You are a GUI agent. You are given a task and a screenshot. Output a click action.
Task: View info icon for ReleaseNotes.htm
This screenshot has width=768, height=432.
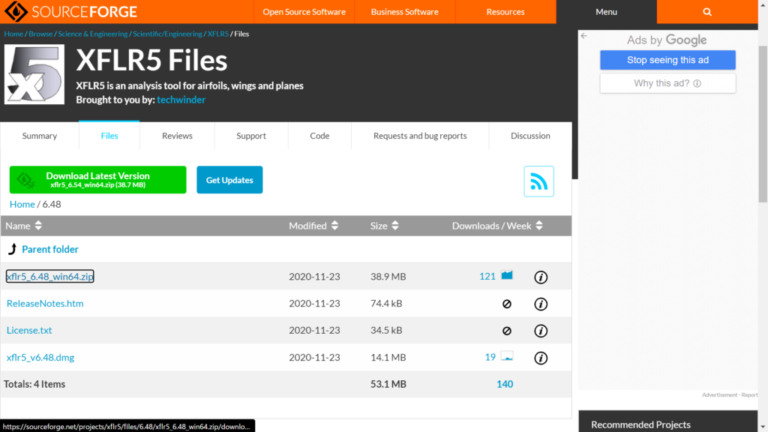(x=541, y=304)
